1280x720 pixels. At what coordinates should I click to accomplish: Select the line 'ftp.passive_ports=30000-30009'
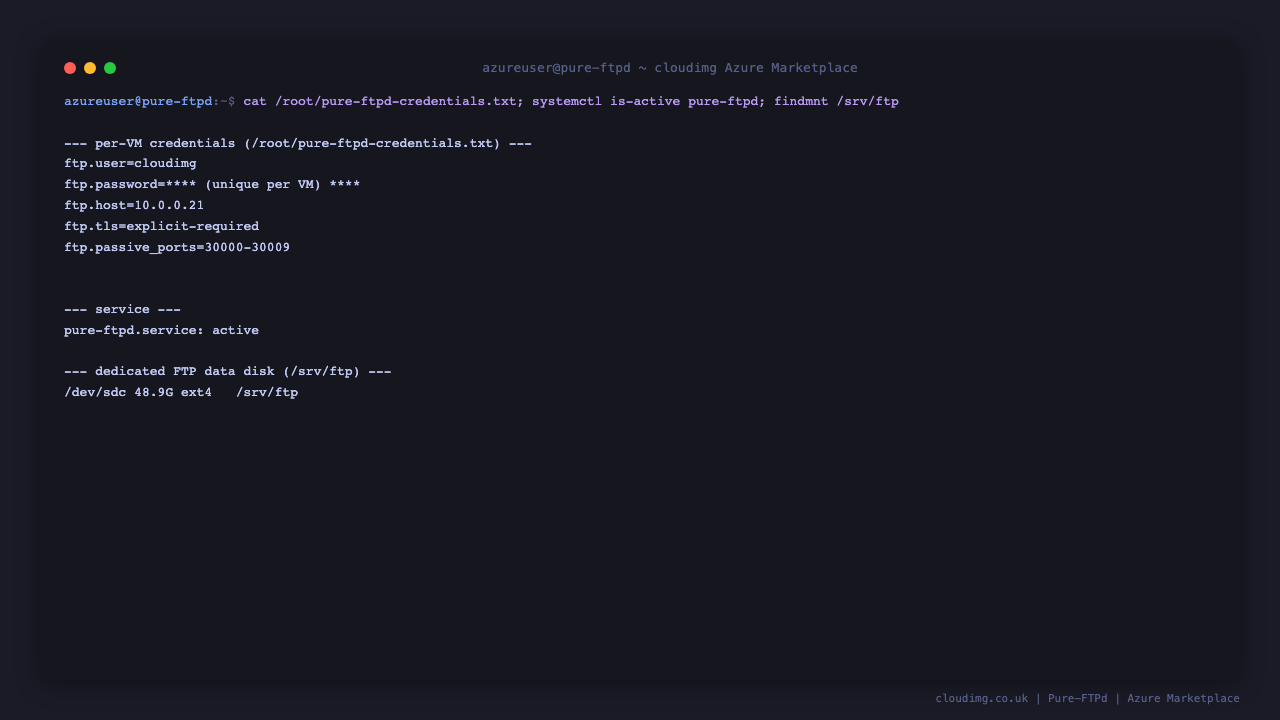(177, 247)
